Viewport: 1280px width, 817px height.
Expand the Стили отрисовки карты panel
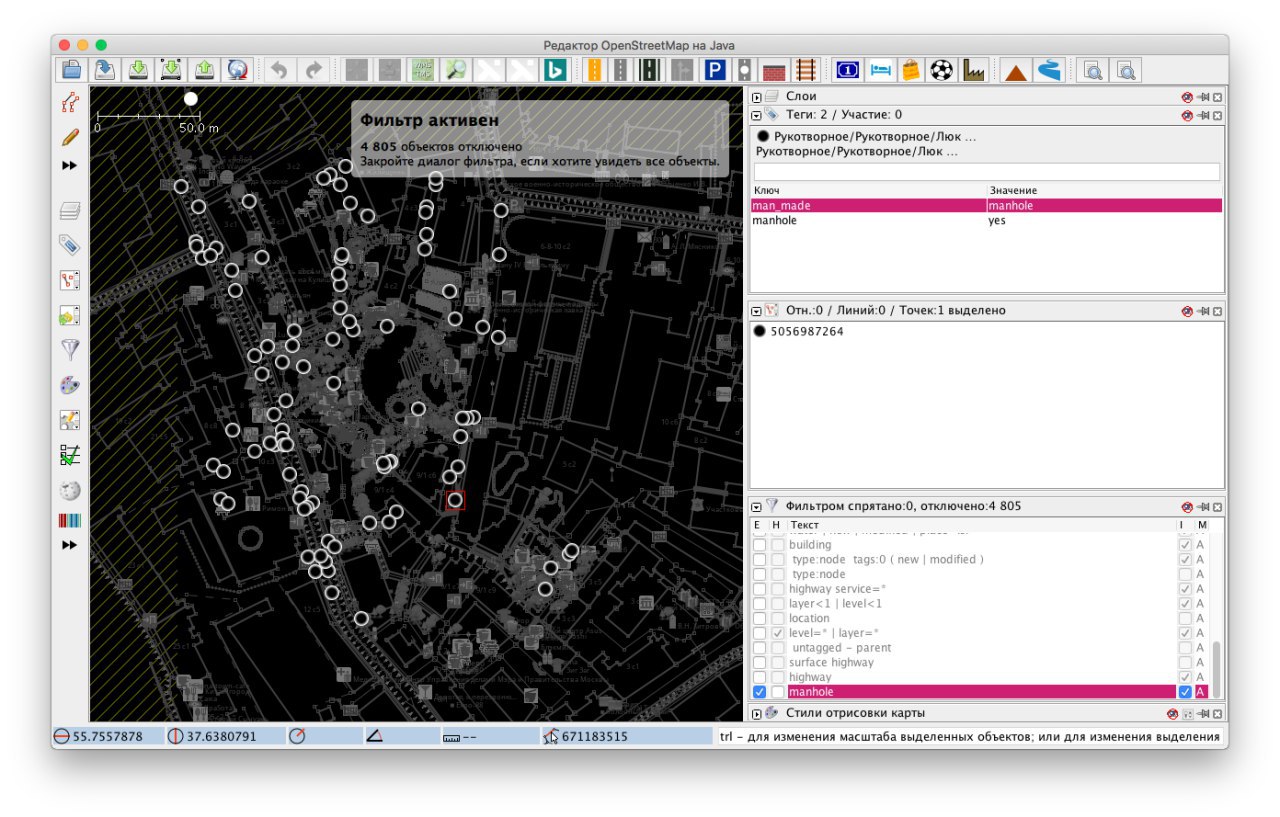[757, 713]
